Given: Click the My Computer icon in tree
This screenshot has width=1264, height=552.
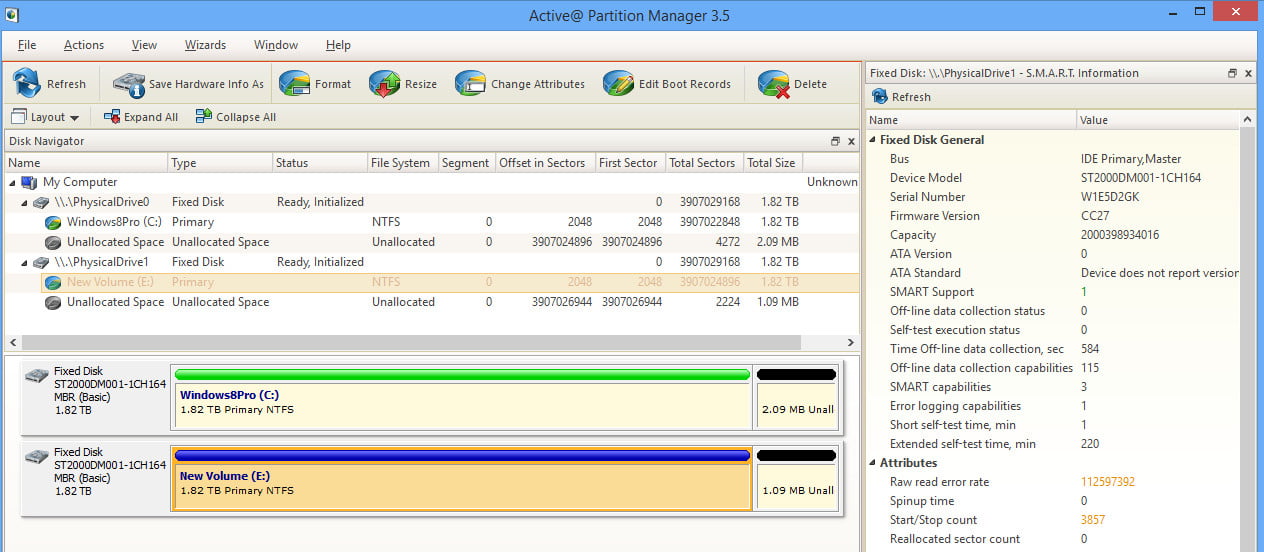Looking at the screenshot, I should 29,182.
